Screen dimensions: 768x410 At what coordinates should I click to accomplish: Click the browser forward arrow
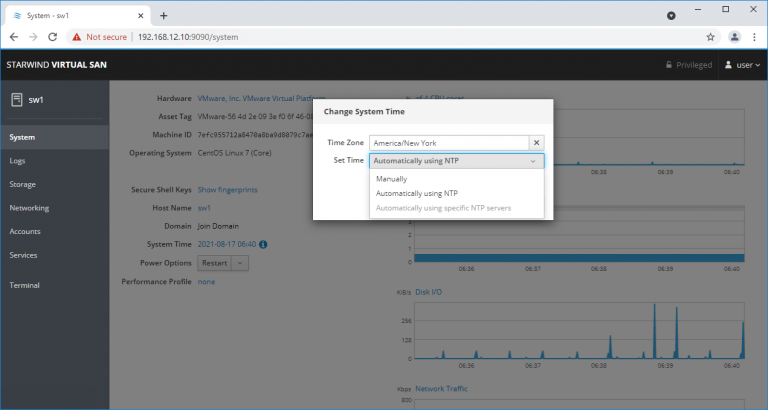(x=33, y=37)
